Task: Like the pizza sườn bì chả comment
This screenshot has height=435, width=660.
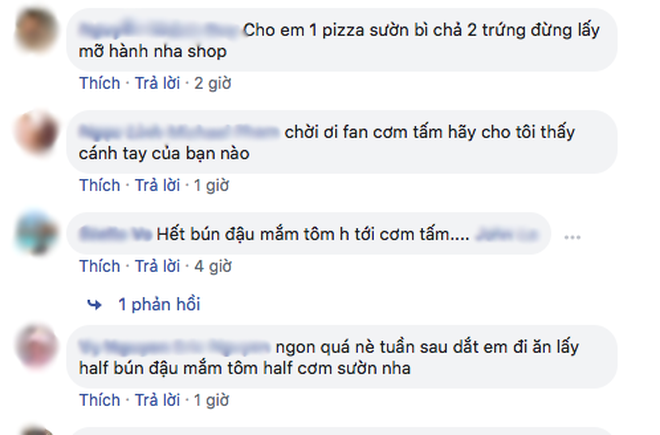Action: (100, 83)
